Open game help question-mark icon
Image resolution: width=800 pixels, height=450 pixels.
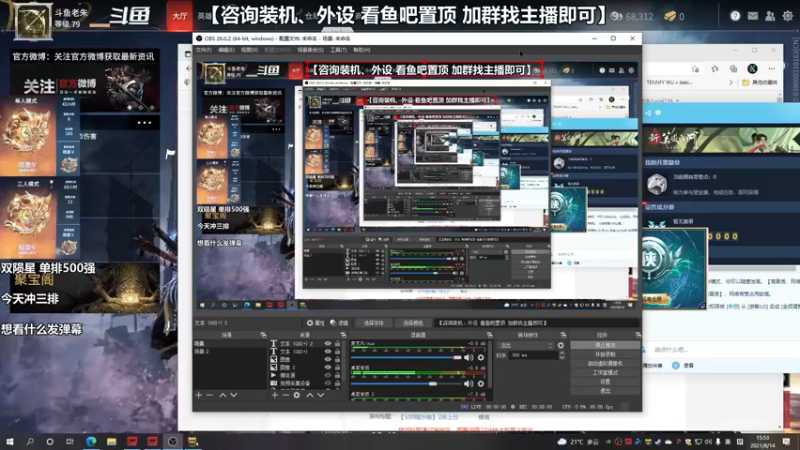[735, 16]
